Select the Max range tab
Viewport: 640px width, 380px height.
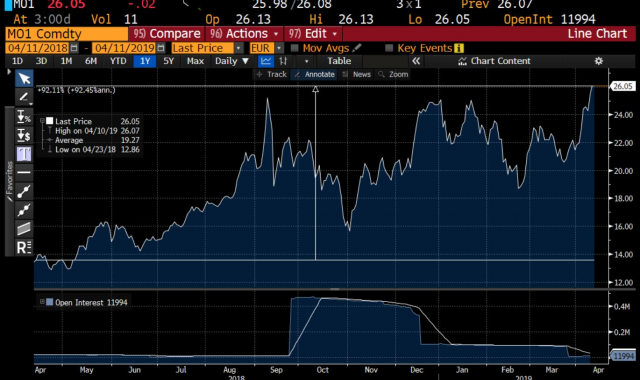[195, 61]
